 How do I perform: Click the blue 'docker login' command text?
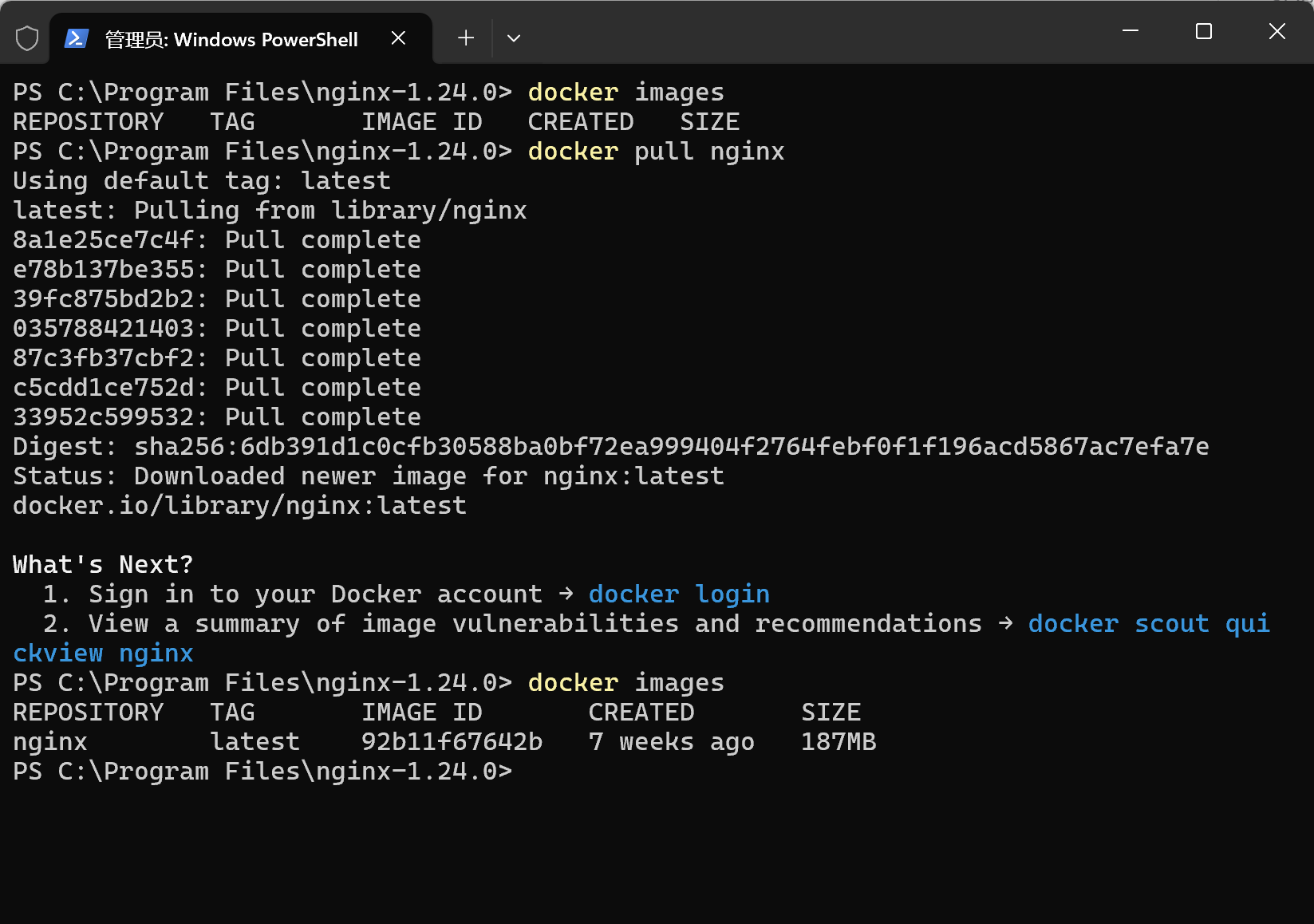pyautogui.click(x=679, y=594)
